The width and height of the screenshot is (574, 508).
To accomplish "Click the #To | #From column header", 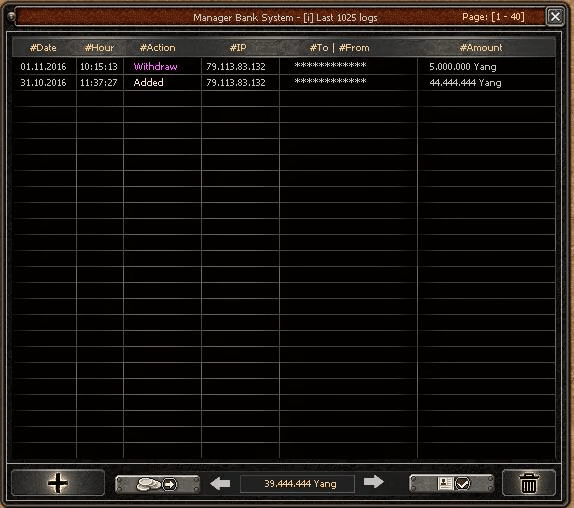I will coord(339,48).
